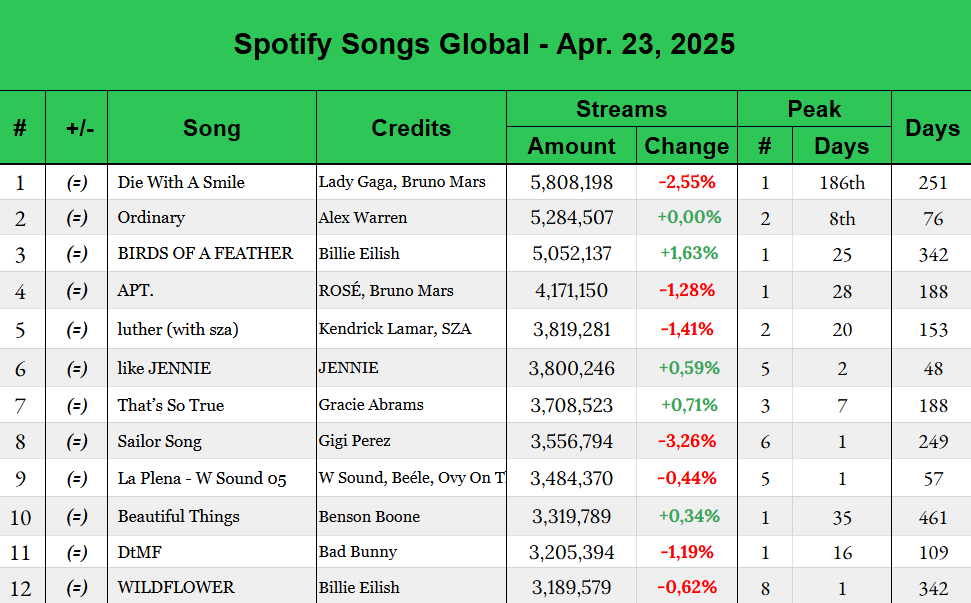Click the "BIRDS OF A FEATHER" song cell
This screenshot has height=603, width=971.
click(x=205, y=253)
